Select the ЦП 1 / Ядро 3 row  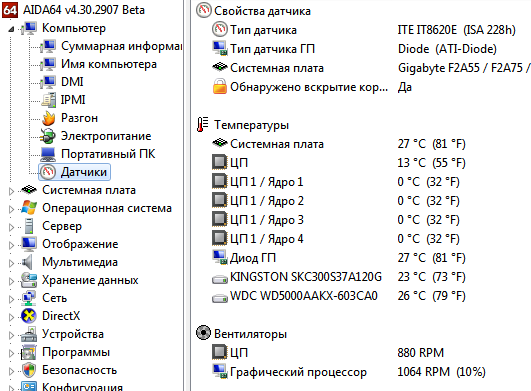[x=335, y=220]
